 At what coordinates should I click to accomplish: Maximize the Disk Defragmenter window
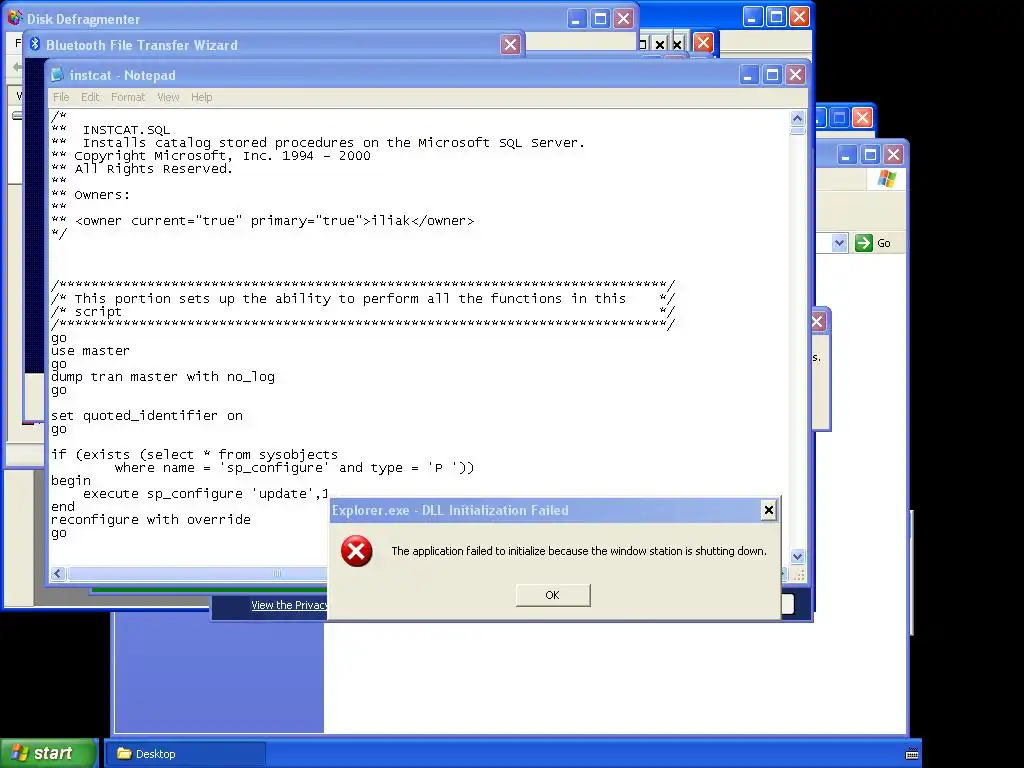(x=600, y=18)
